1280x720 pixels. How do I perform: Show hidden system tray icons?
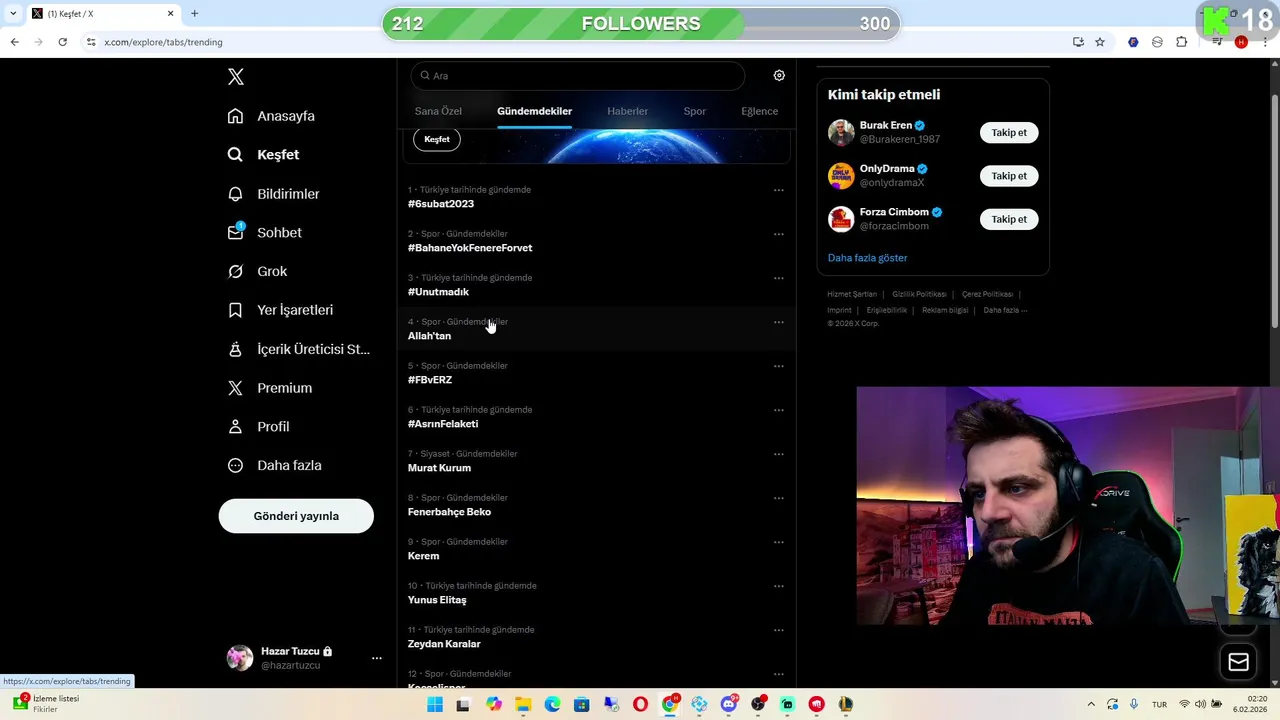1091,704
